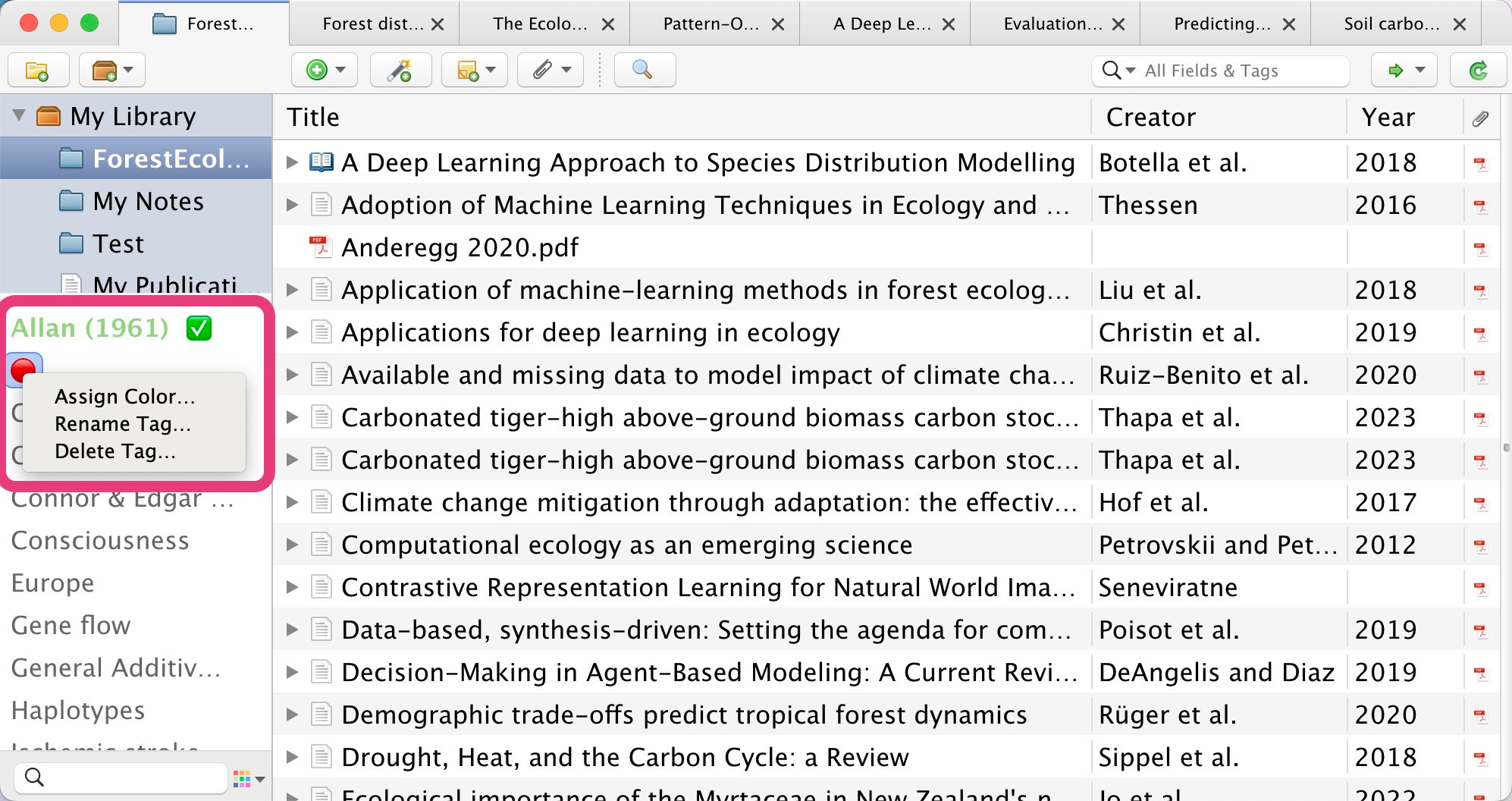Uncheck the Allan (1961) tag checkmark
Image resolution: width=1512 pixels, height=801 pixels.
pyautogui.click(x=199, y=328)
